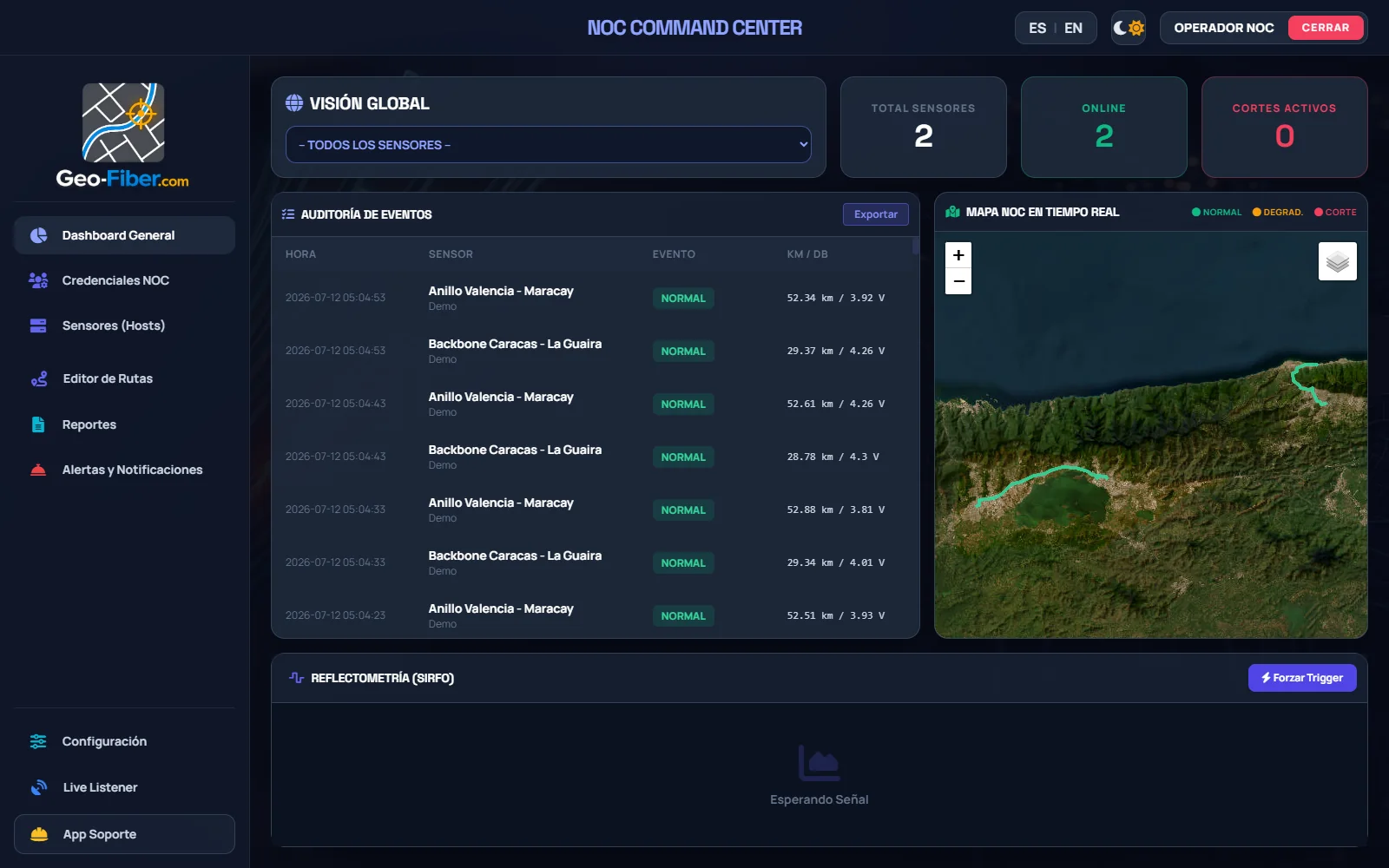Click the NORMAL green legend dot

[x=1196, y=212]
